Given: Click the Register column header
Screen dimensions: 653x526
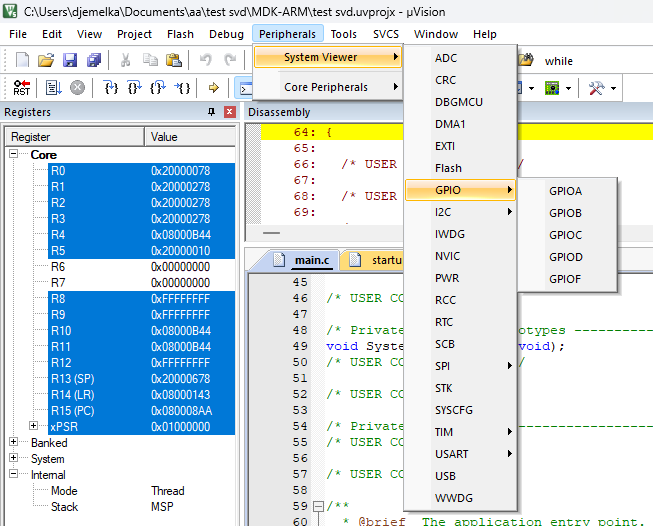Looking at the screenshot, I should point(75,137).
